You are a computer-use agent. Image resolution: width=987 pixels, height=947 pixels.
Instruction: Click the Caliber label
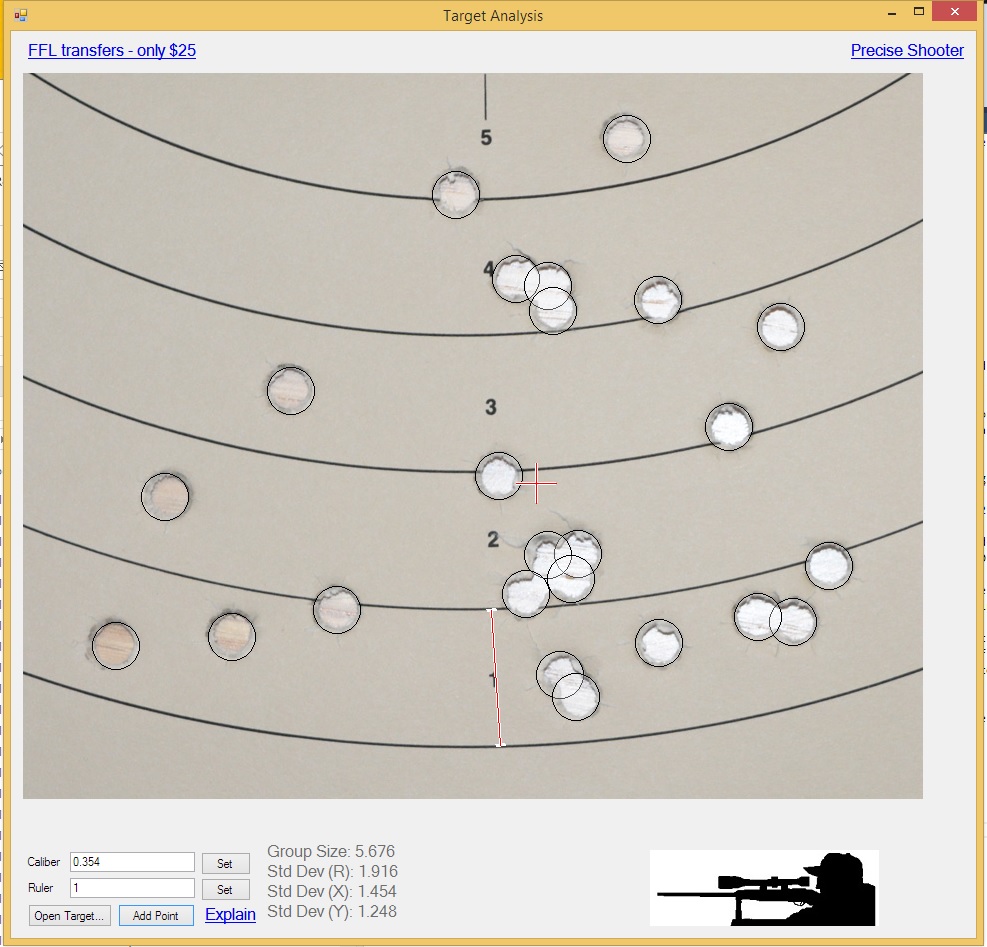(x=43, y=862)
